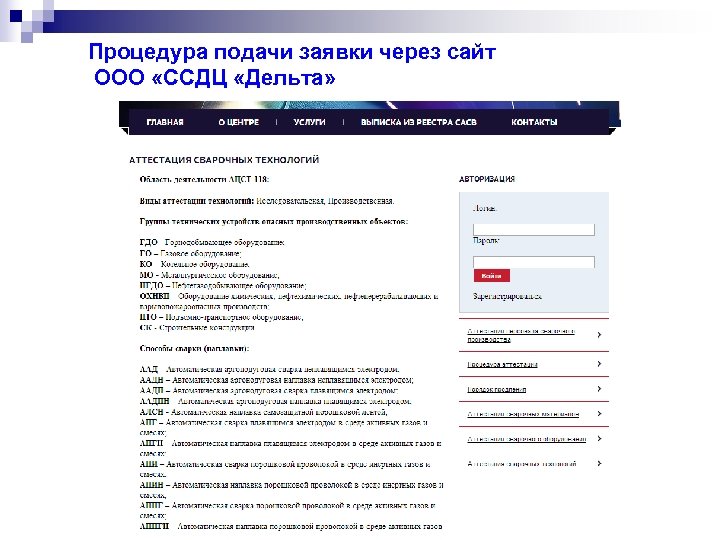The width and height of the screenshot is (720, 540).
Task: Click chevron beside Порядок продления
Action: tap(599, 388)
